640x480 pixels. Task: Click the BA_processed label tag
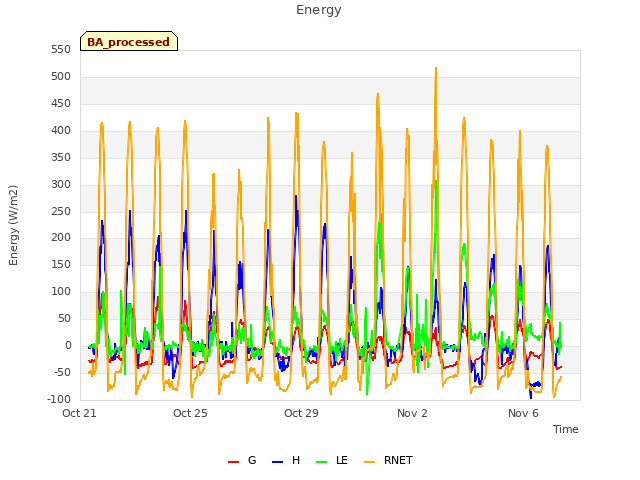click(x=129, y=41)
